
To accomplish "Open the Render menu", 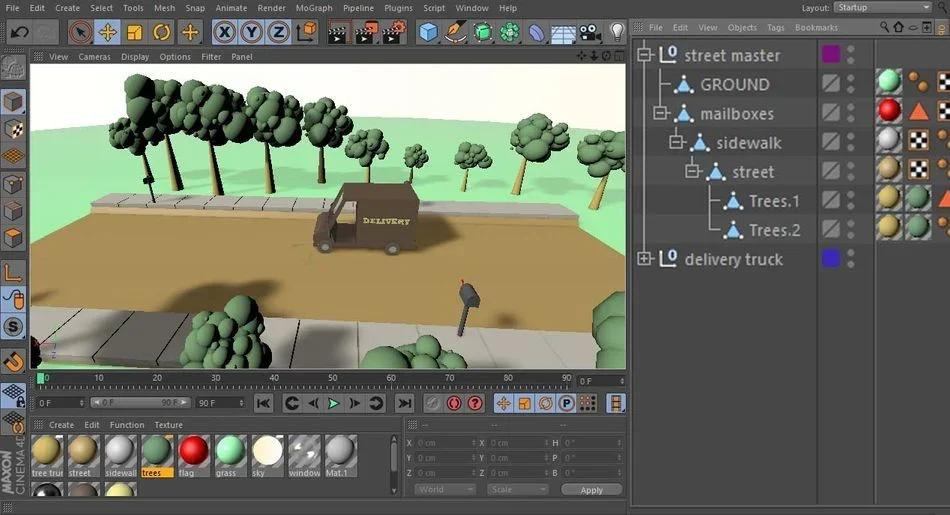I will click(271, 8).
